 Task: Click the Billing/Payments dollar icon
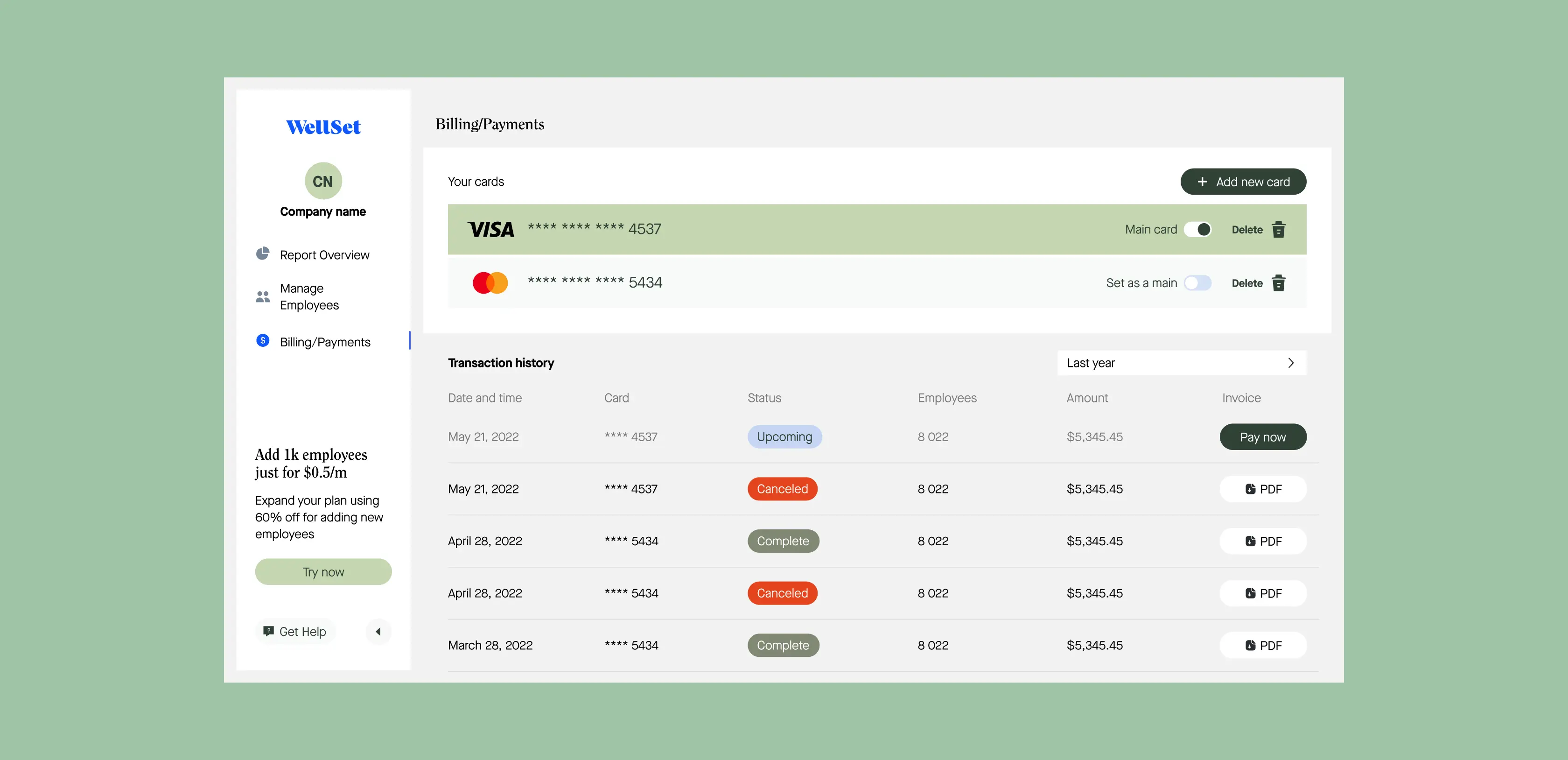coord(262,340)
